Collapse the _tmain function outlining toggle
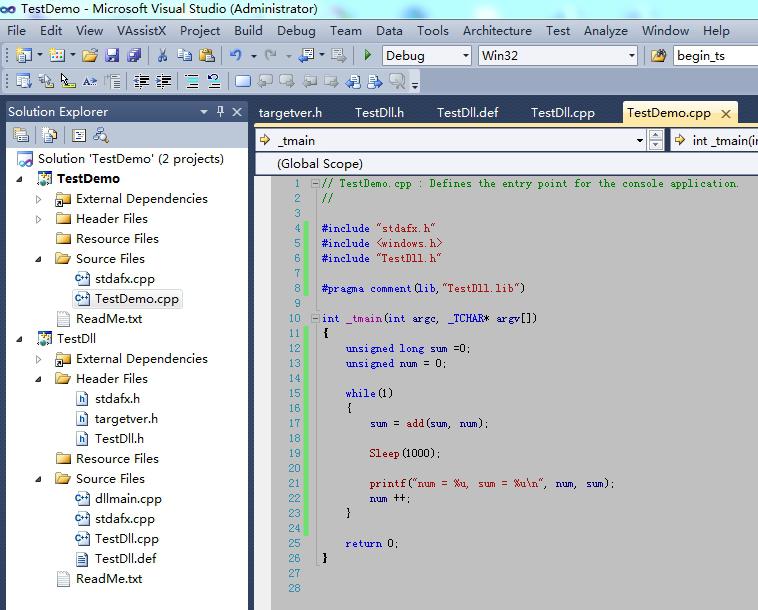 point(315,319)
